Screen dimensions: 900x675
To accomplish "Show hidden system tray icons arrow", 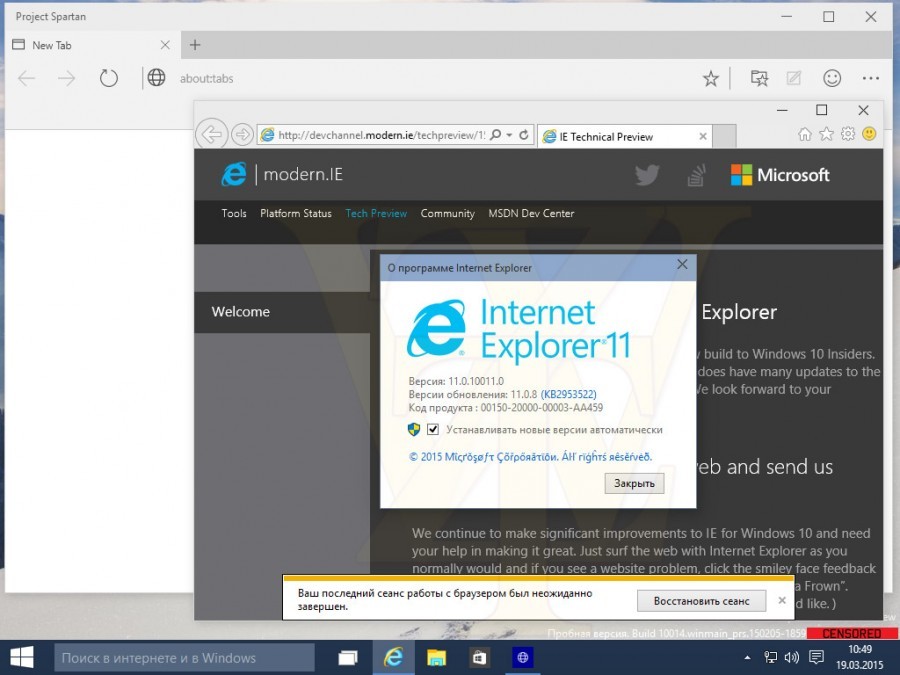I will (747, 658).
